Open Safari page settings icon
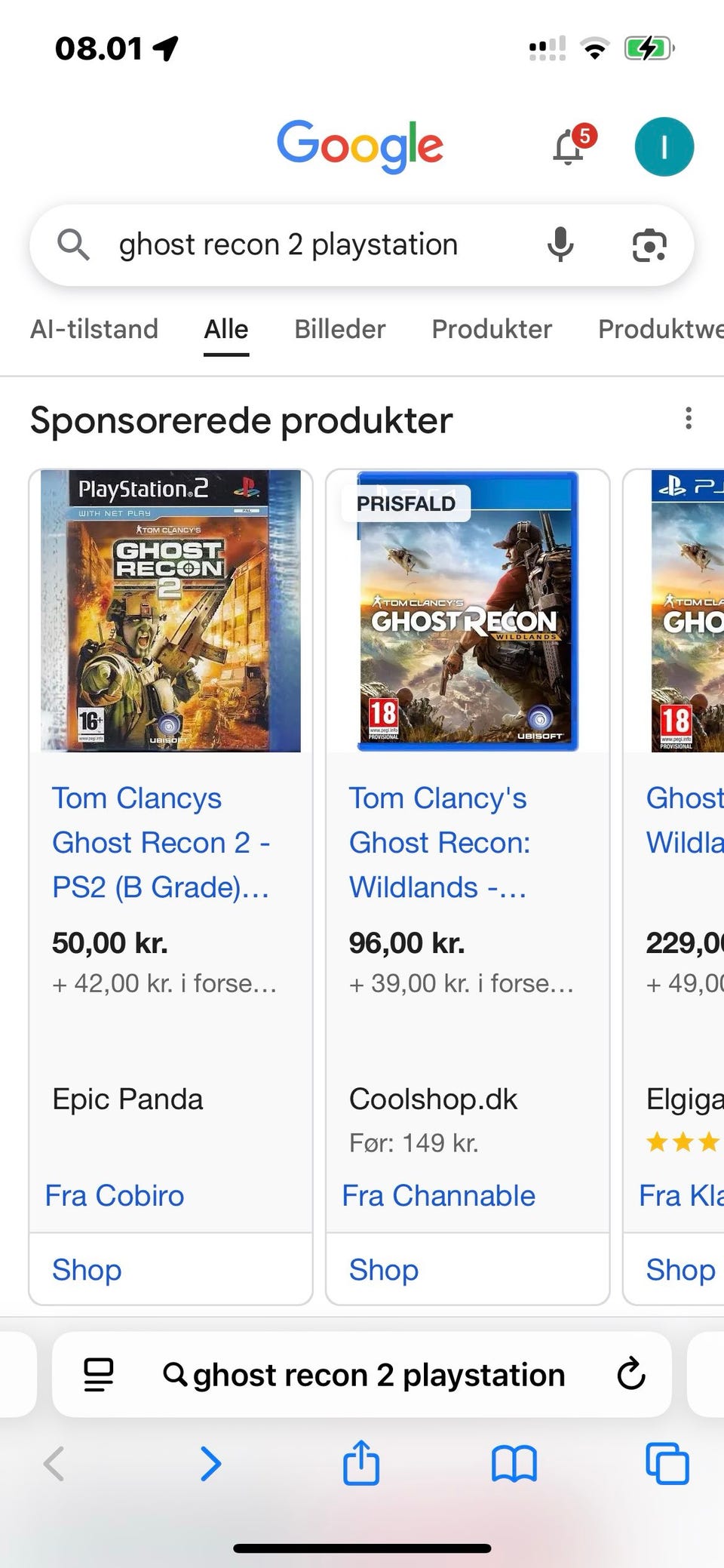Viewport: 724px width, 1568px height. 98,1374
